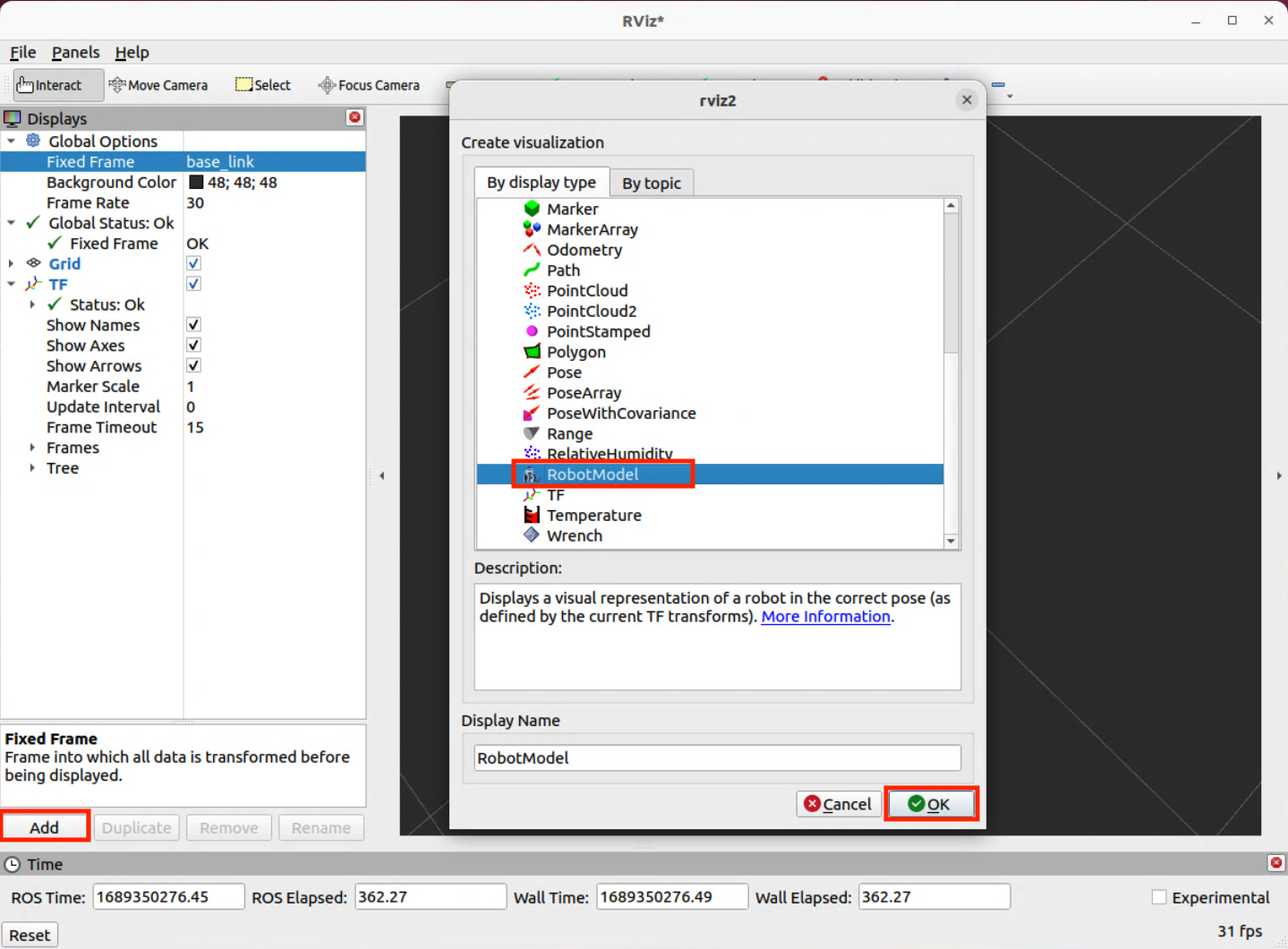The width and height of the screenshot is (1288, 949).
Task: Expand the Grid display properties
Action: (x=11, y=263)
